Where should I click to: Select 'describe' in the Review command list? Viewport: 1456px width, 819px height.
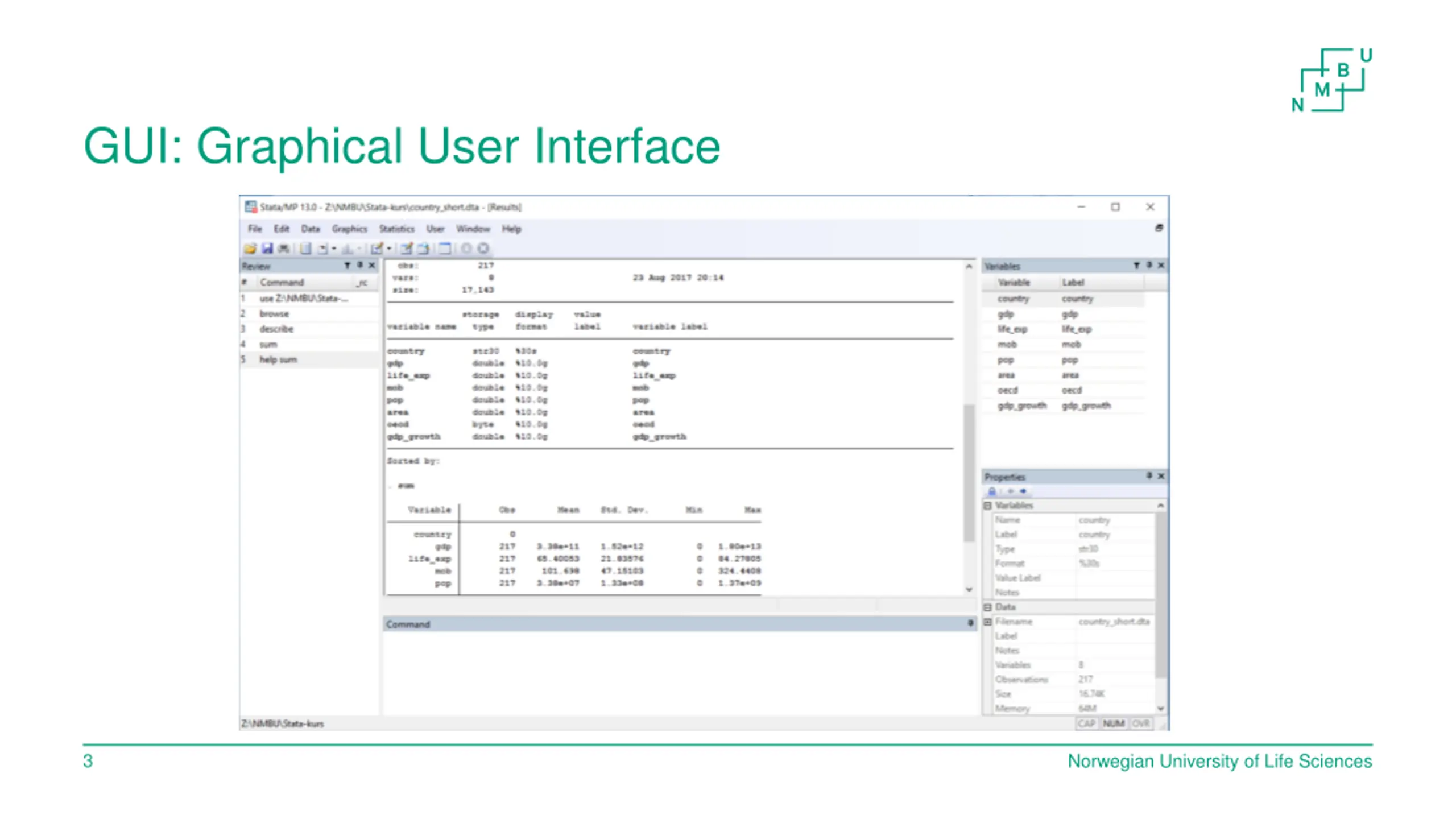click(276, 329)
